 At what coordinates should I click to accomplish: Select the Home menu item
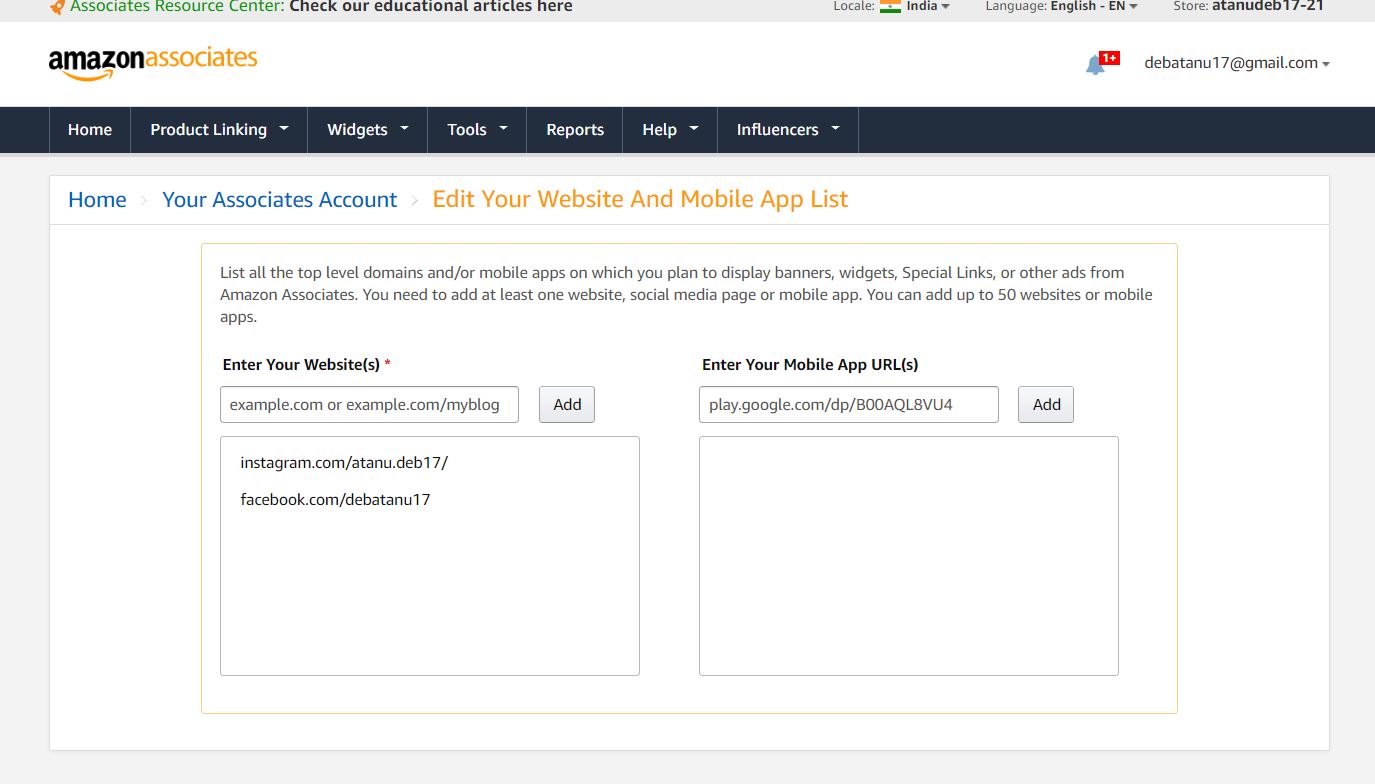coord(89,129)
